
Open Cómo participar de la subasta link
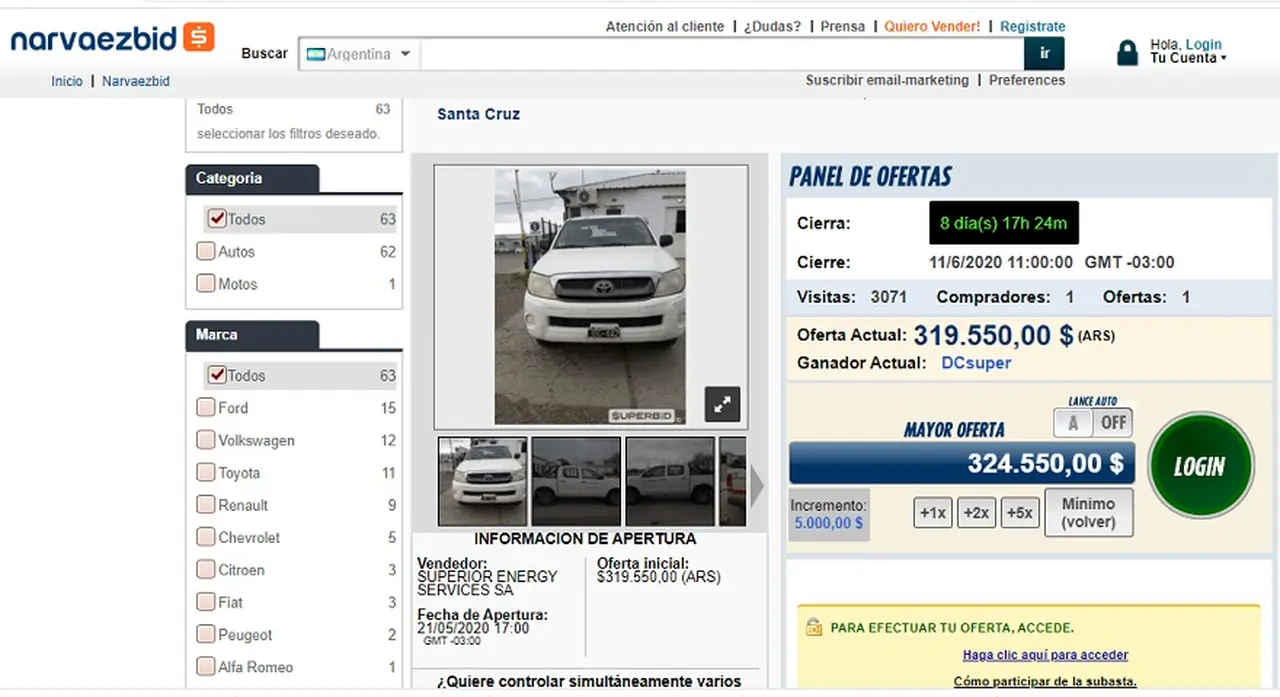click(1045, 681)
